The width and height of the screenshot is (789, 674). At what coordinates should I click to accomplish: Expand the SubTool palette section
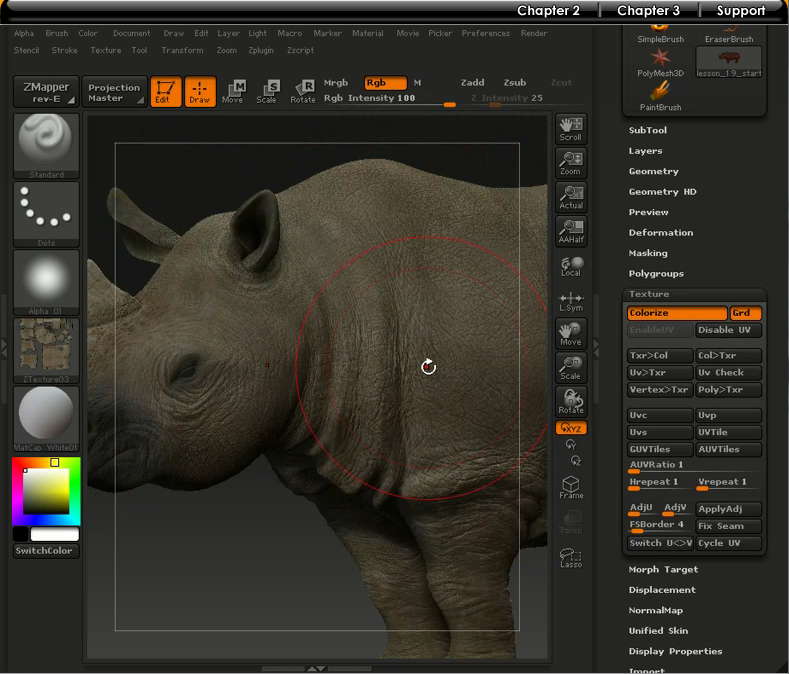pos(647,130)
